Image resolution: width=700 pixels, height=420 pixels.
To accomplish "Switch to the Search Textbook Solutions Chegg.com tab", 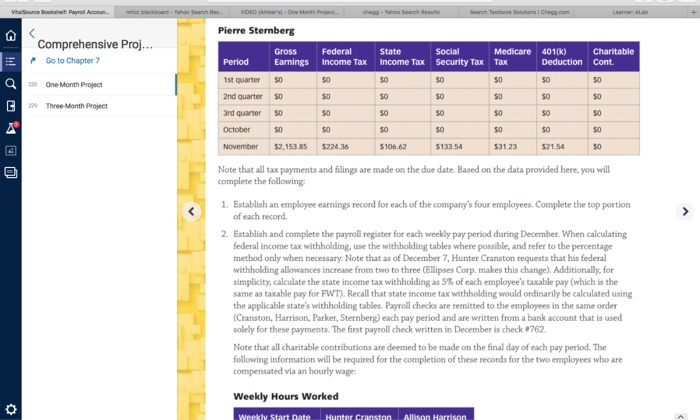I will pyautogui.click(x=519, y=12).
